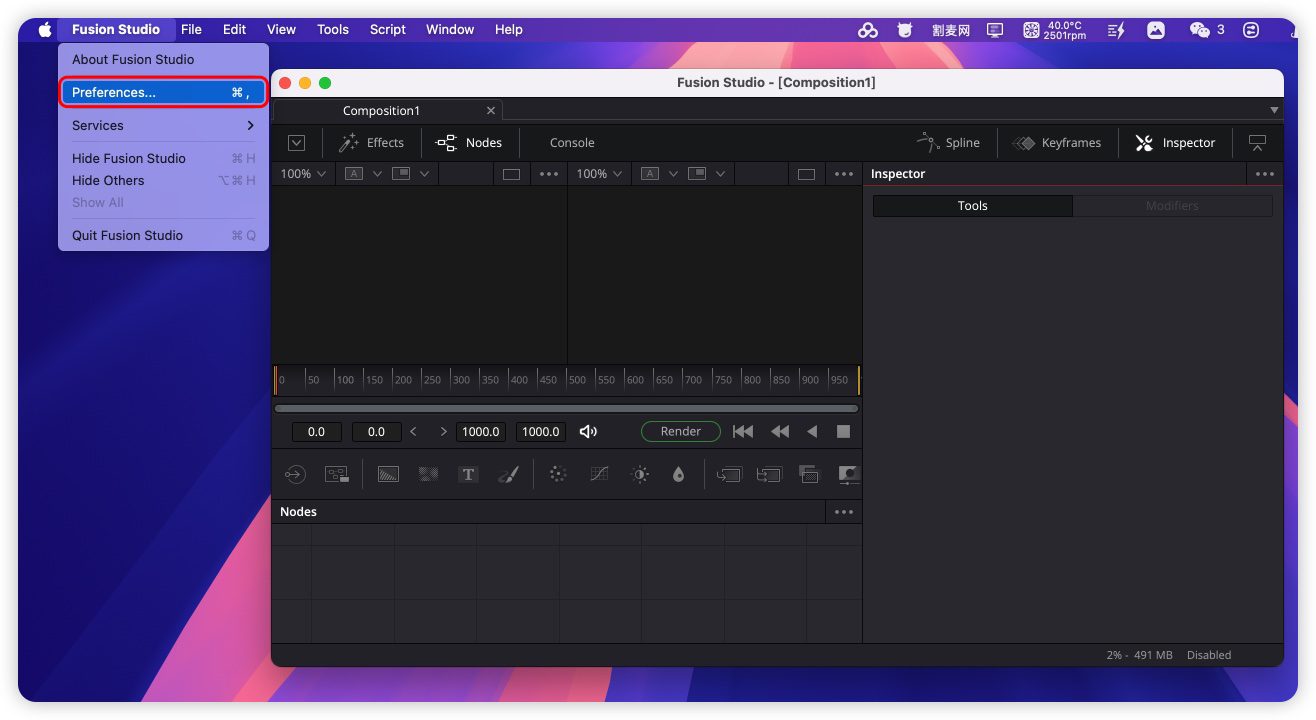This screenshot has height=720, width=1316.
Task: Mute audio with the speaker icon
Action: point(588,432)
